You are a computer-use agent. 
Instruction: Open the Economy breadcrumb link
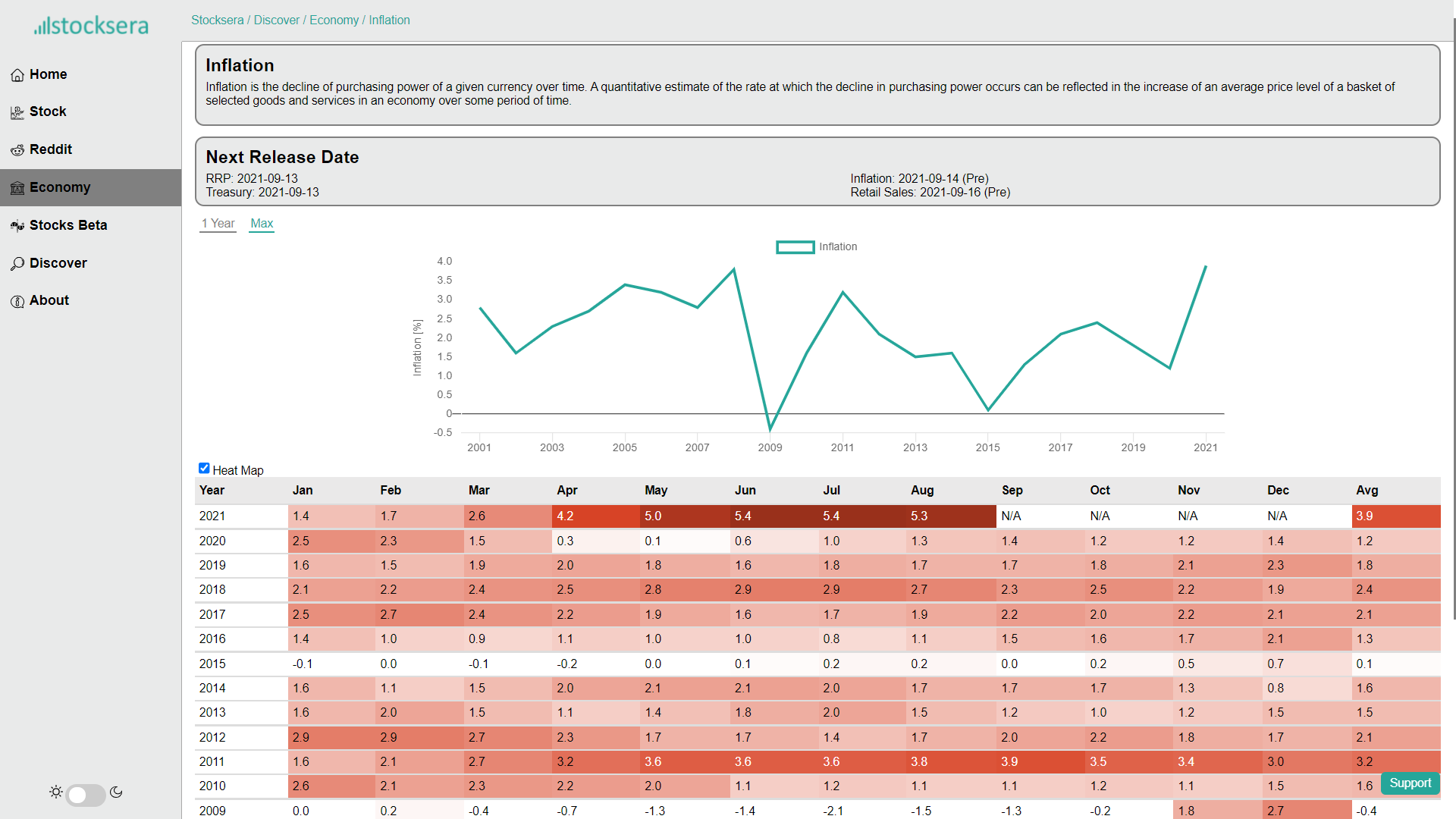pyautogui.click(x=334, y=20)
